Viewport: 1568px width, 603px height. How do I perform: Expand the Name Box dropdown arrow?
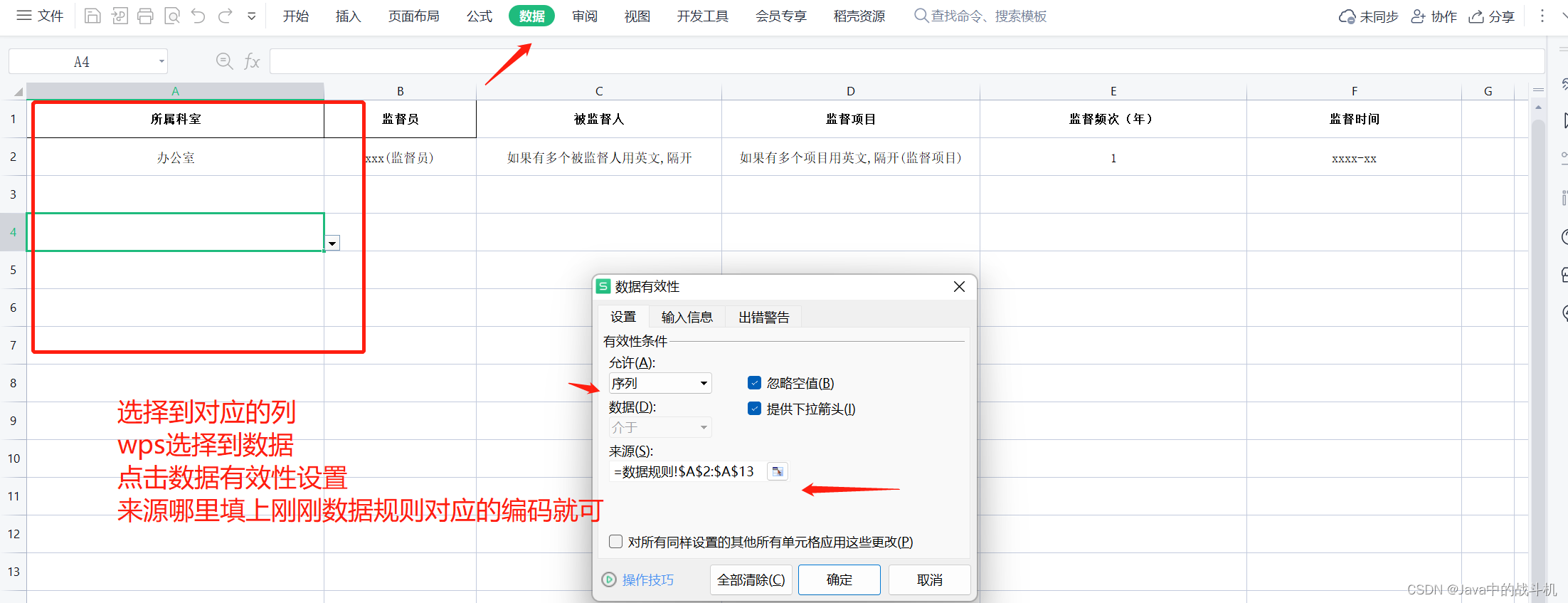[x=161, y=62]
